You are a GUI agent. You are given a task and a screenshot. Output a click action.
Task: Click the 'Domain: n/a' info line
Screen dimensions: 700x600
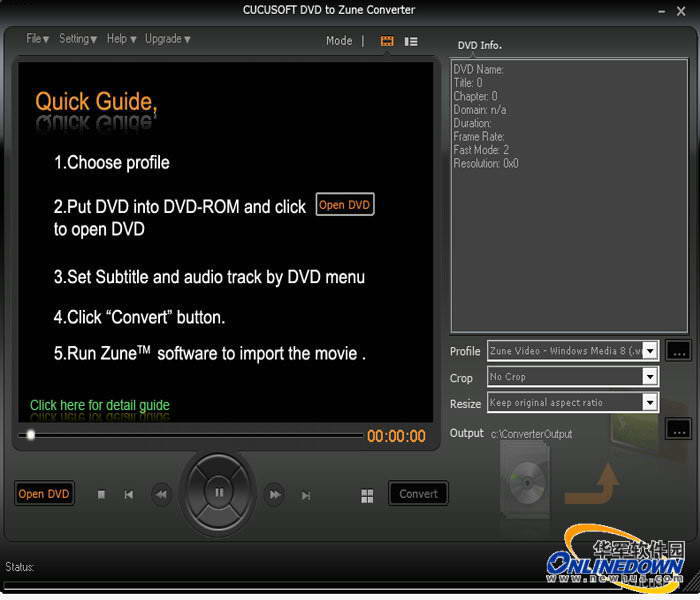point(479,110)
